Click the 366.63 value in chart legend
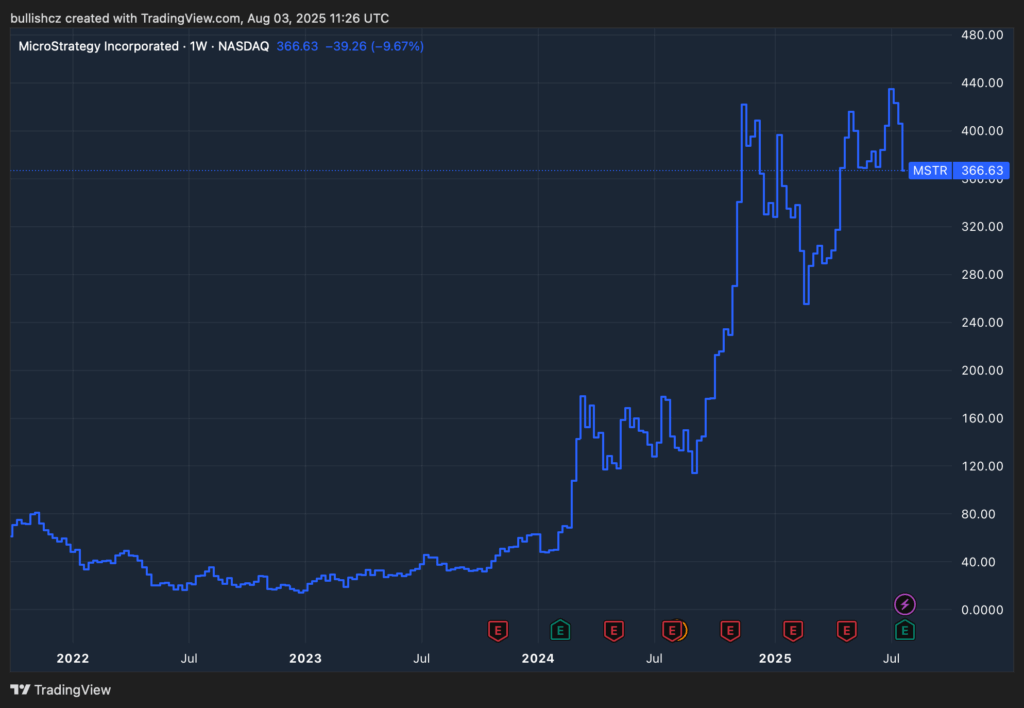This screenshot has width=1024, height=708. pos(297,46)
